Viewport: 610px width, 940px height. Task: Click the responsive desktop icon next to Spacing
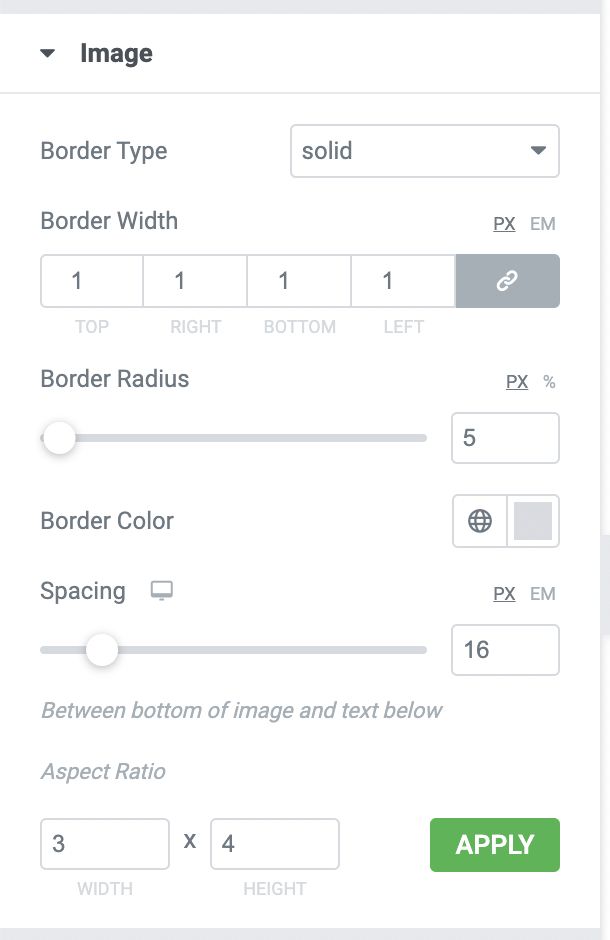click(162, 590)
